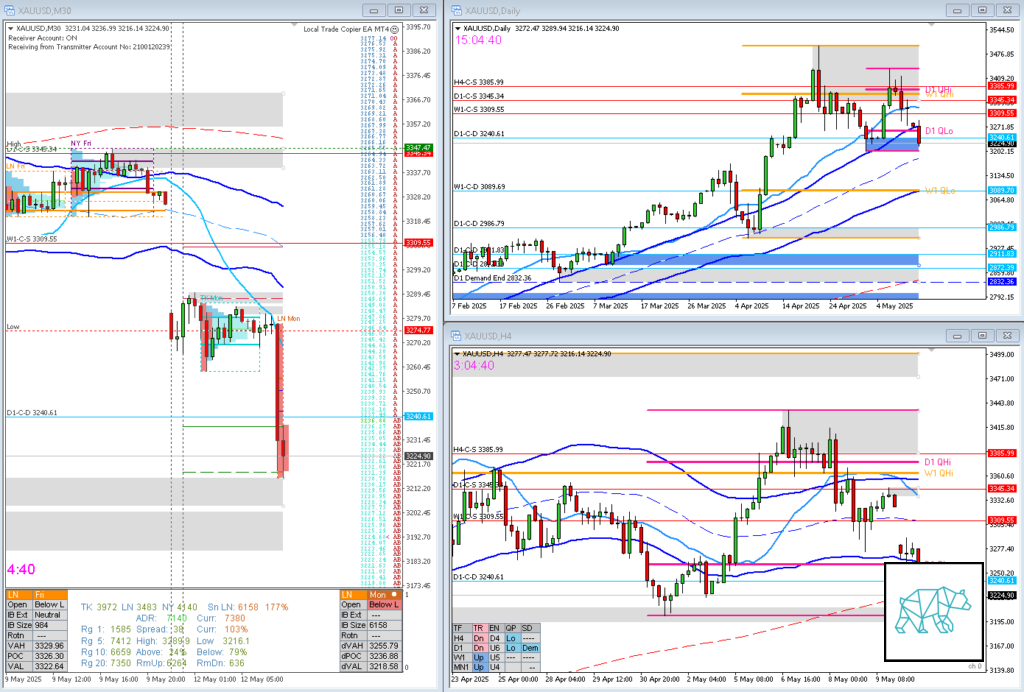Click the 3089.70 price tag on the Daily chart
Viewport: 1024px width, 692px height.
pos(1002,191)
